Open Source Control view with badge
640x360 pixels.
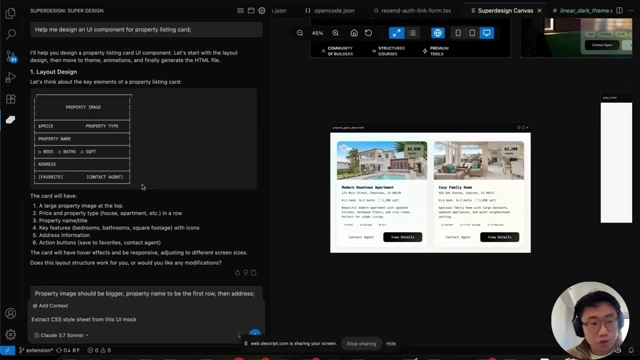[11, 56]
